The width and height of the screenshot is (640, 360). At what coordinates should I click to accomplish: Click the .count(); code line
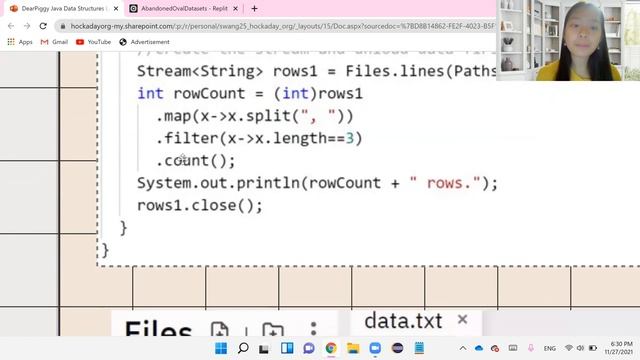pyautogui.click(x=196, y=161)
